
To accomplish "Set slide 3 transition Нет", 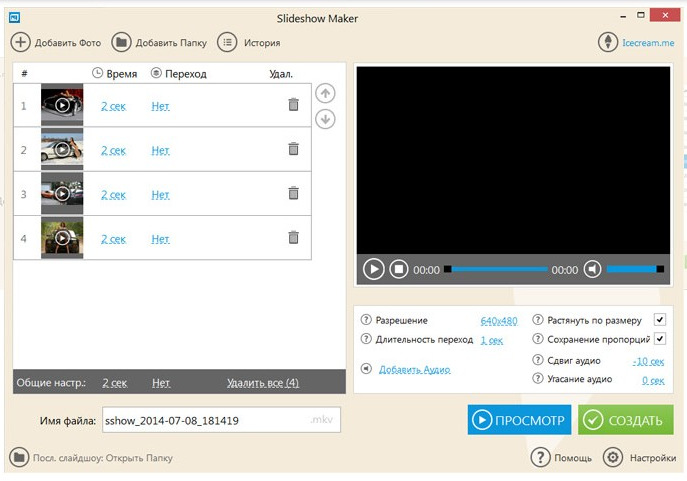I will coord(160,195).
